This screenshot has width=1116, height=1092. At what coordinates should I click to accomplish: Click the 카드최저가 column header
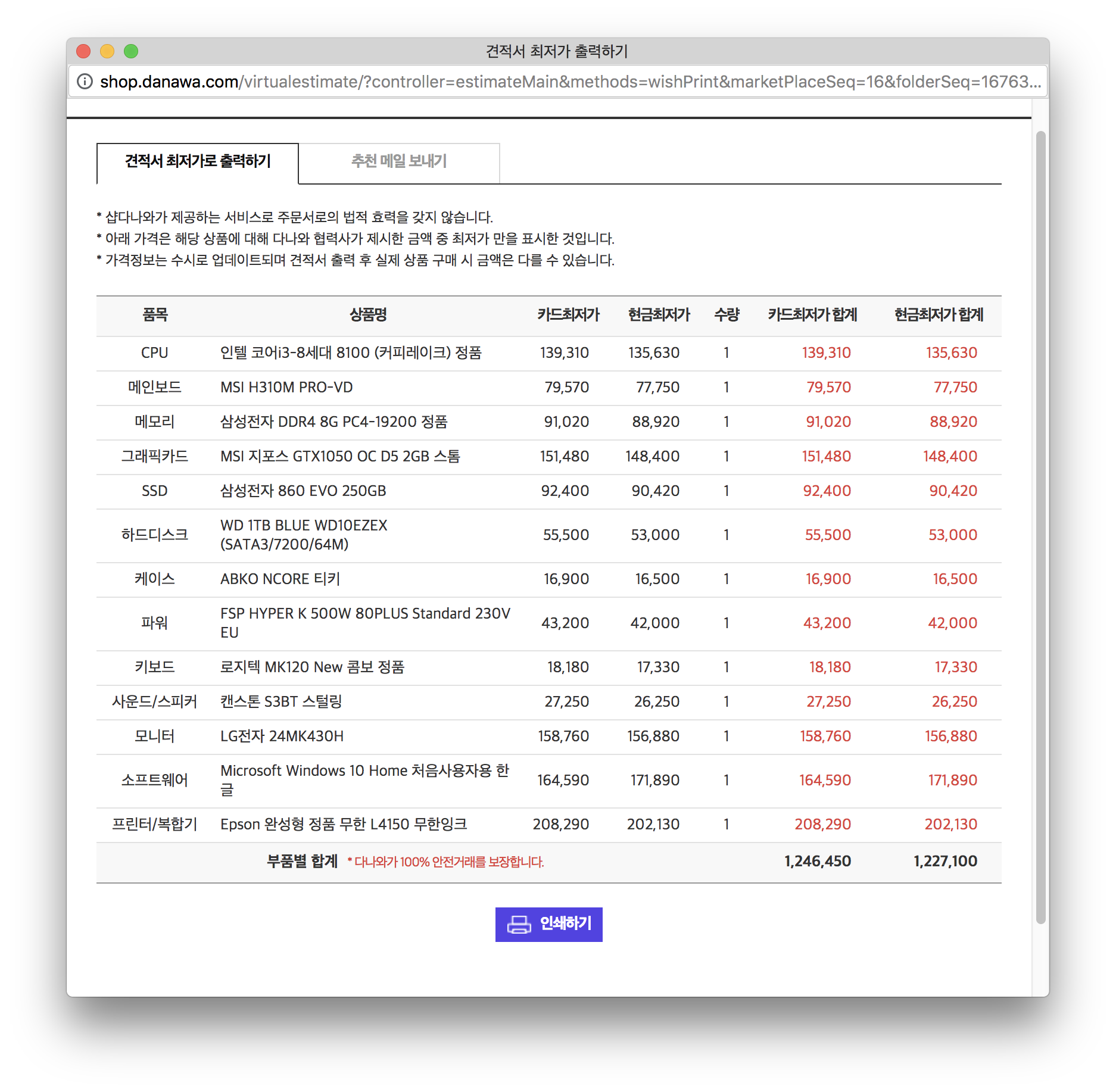pos(568,315)
